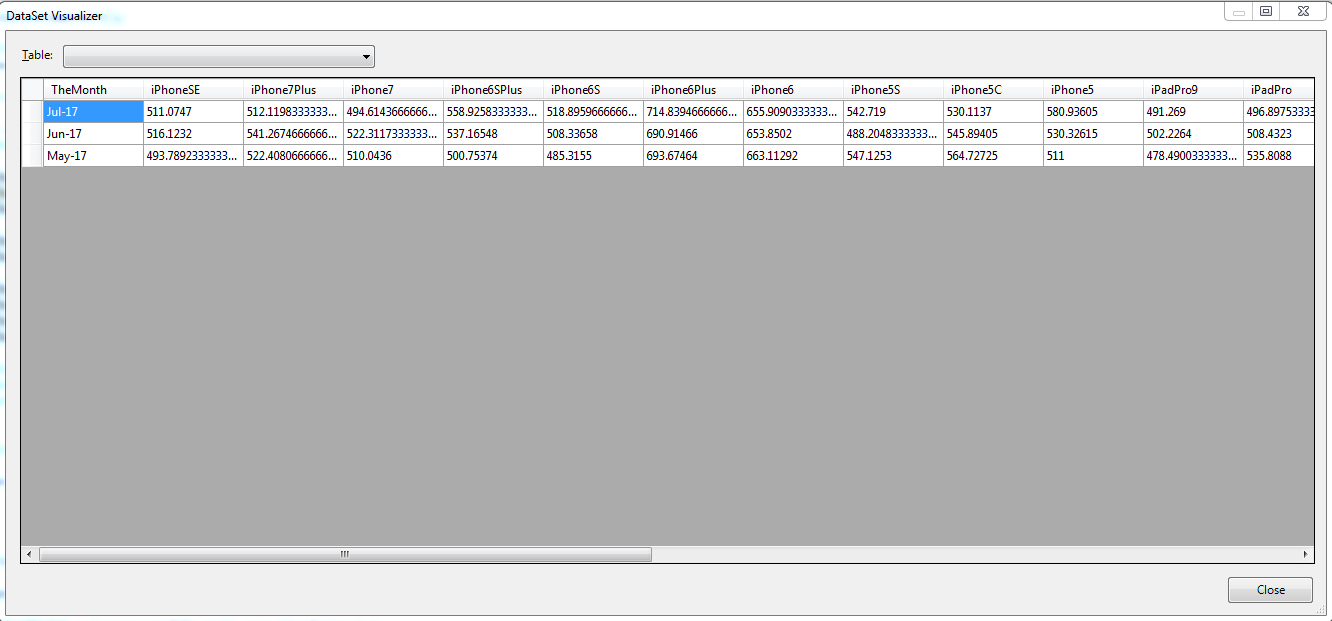Click scrollbar left arrow
This screenshot has width=1332, height=621.
click(x=29, y=554)
